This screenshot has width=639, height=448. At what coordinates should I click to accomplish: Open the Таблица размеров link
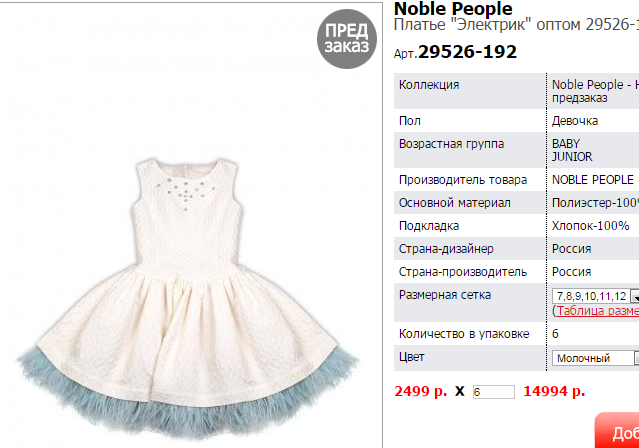tap(597, 311)
